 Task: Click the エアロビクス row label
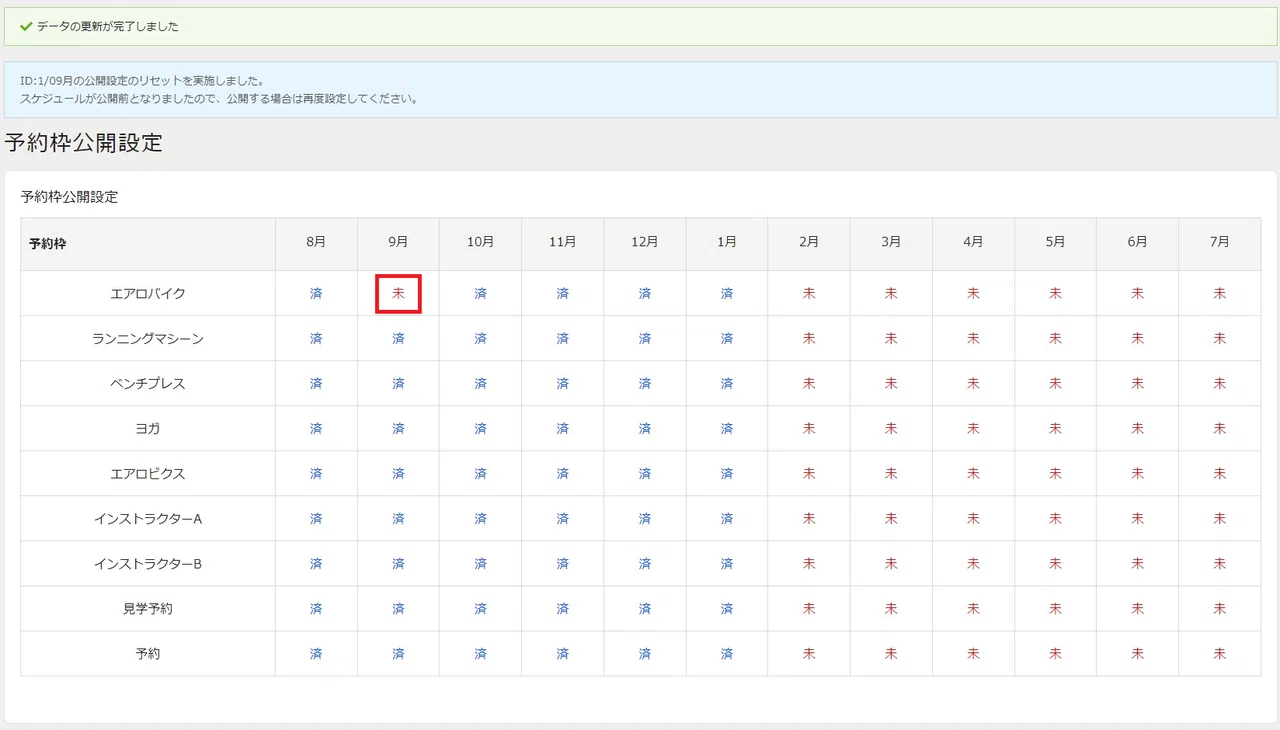(x=148, y=474)
